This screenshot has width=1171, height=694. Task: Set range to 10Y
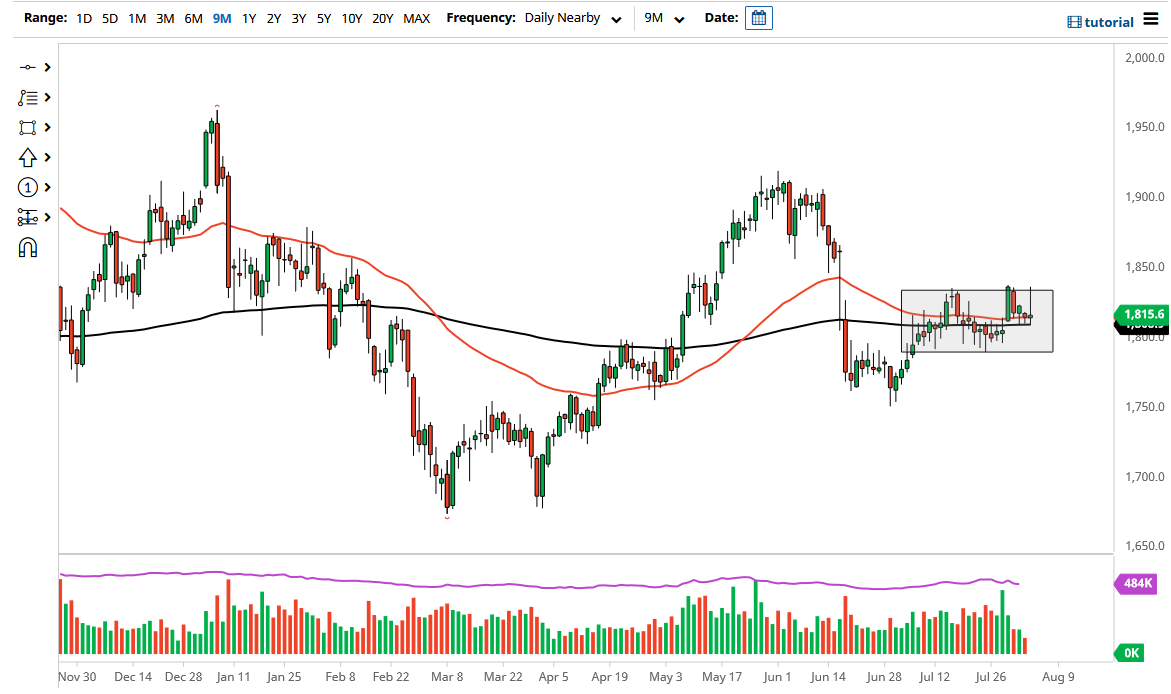point(352,18)
